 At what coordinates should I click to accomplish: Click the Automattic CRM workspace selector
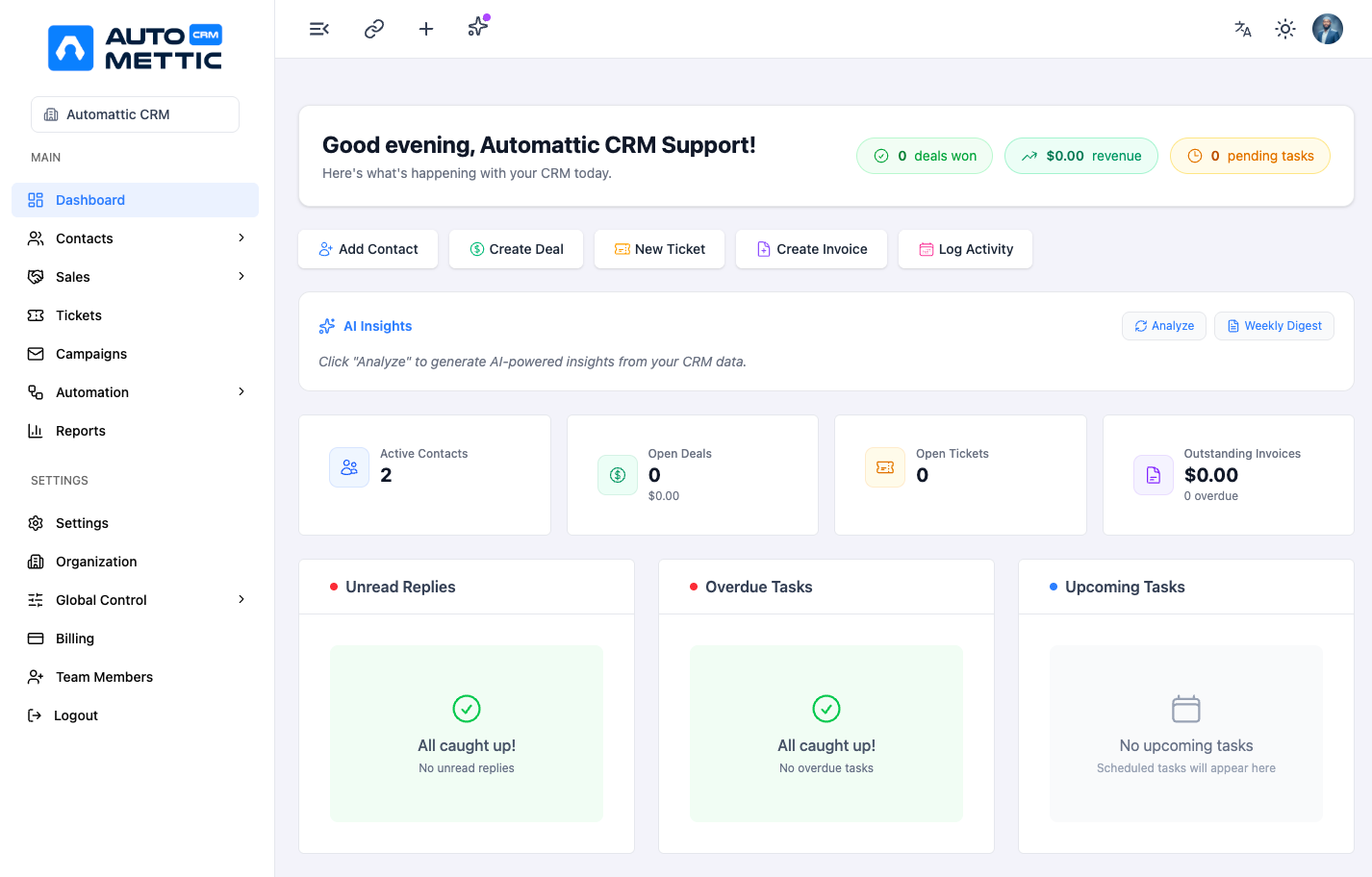coord(135,113)
